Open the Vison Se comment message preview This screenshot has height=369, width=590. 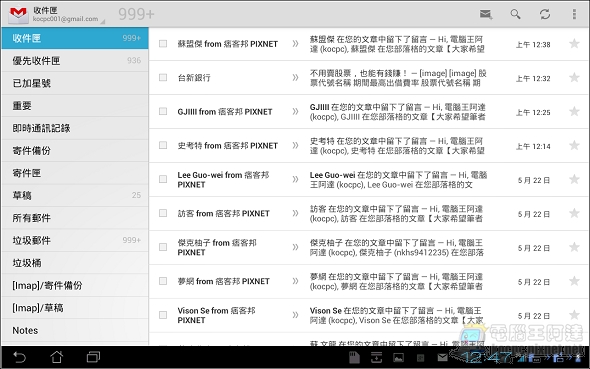tap(397, 315)
